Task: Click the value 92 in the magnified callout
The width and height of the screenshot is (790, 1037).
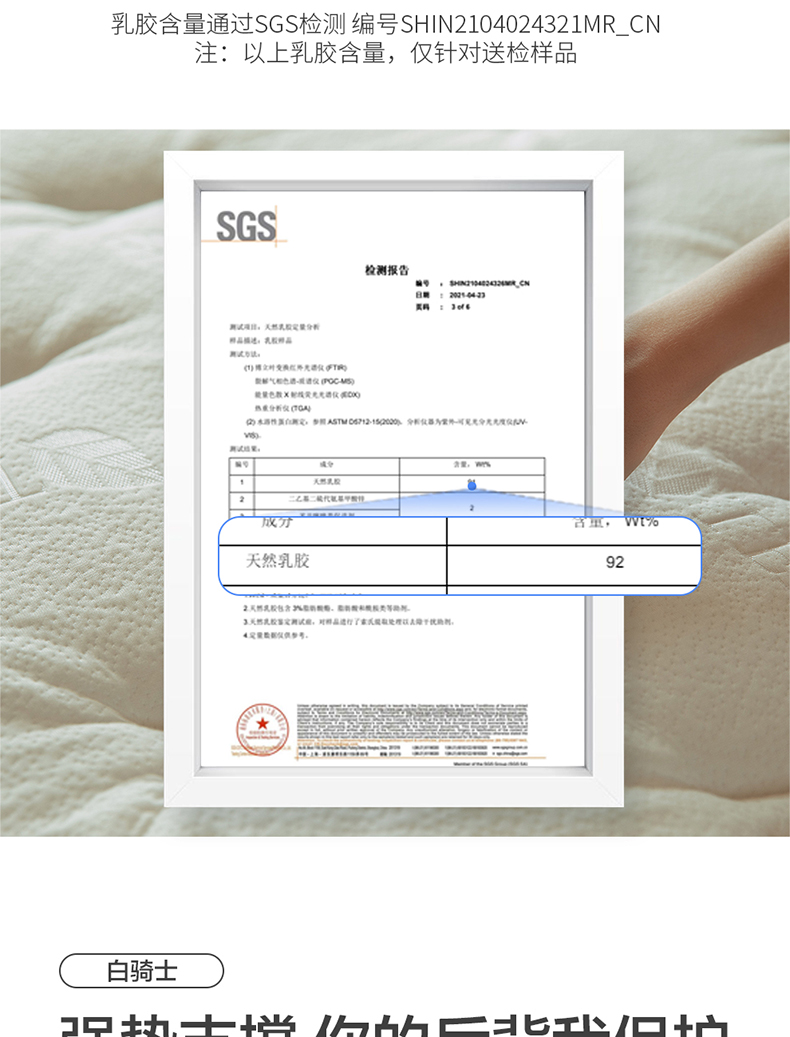Action: [614, 562]
